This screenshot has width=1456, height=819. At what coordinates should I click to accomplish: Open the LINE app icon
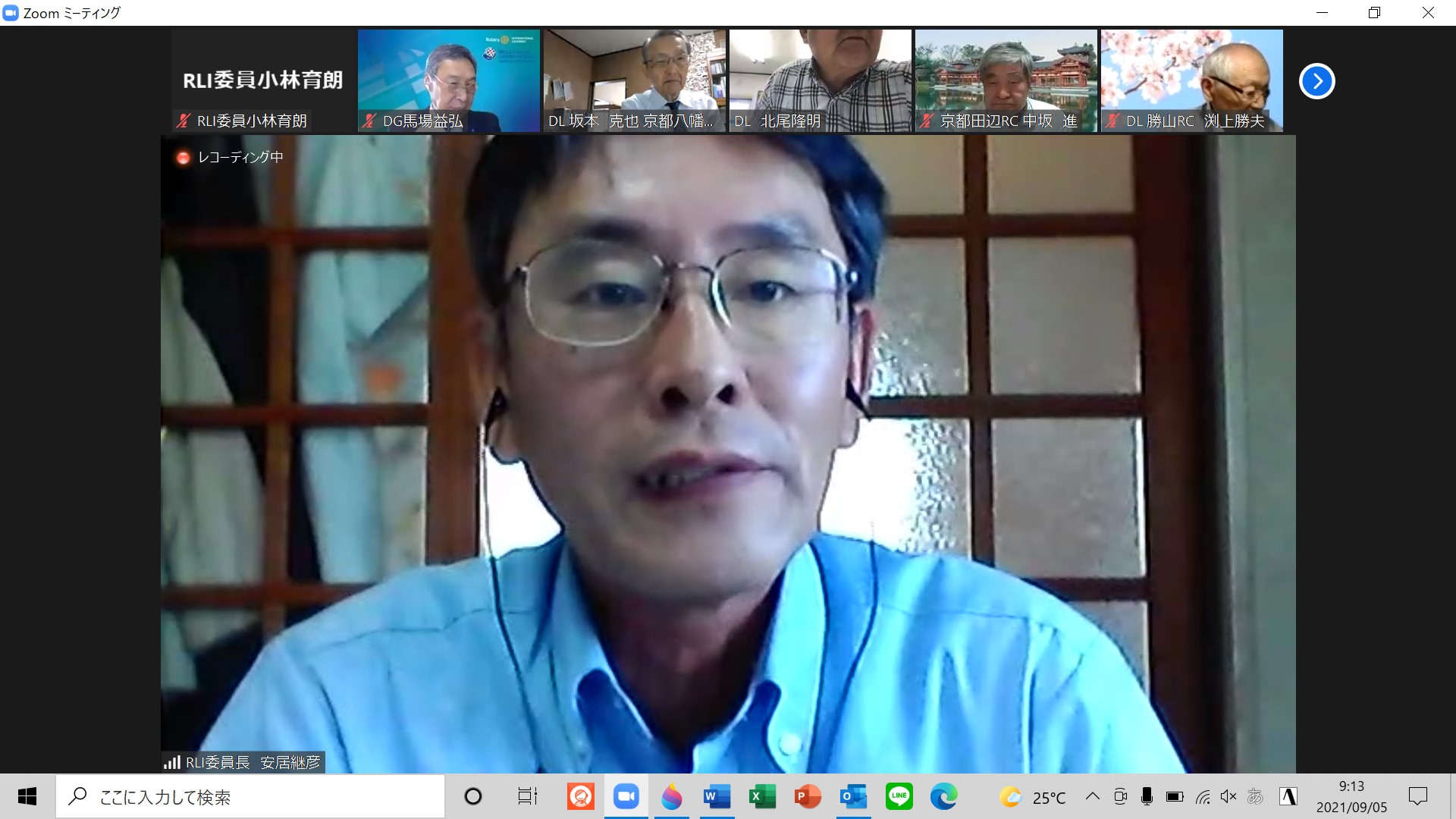tap(899, 796)
